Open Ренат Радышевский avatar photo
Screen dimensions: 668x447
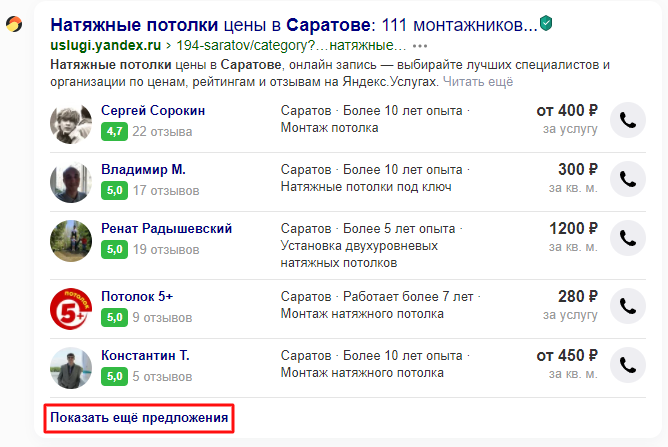pyautogui.click(x=71, y=241)
